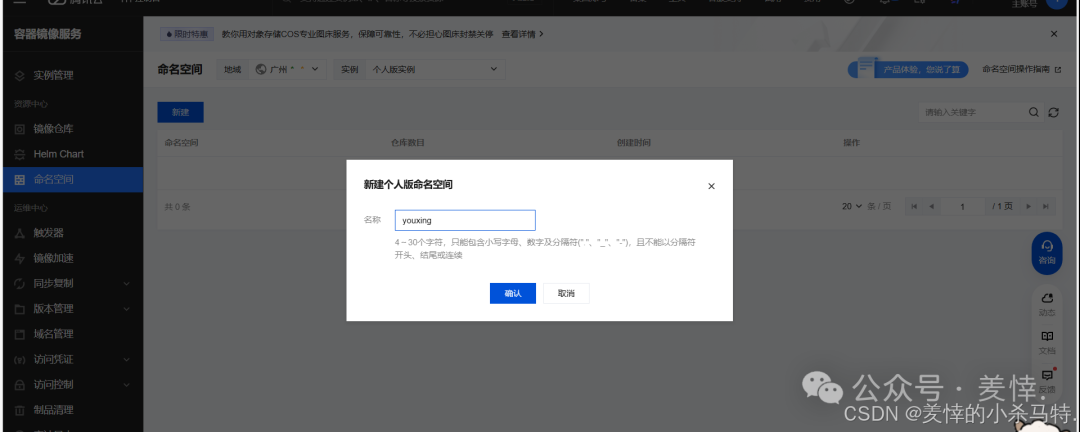1080x432 pixels.
Task: Close the 新建个人版命名空间 dialog
Action: tap(712, 186)
